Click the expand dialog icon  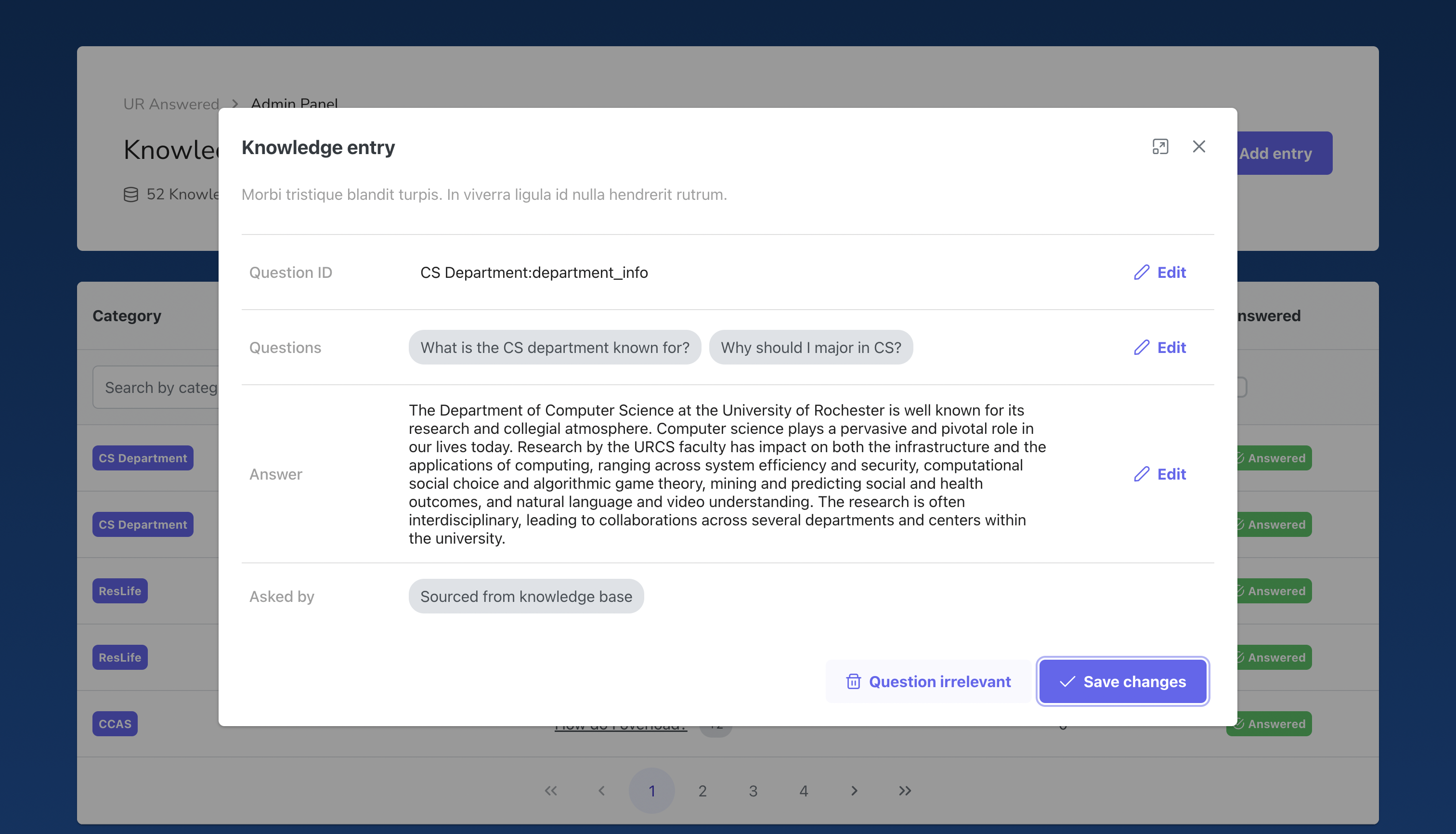tap(1160, 147)
